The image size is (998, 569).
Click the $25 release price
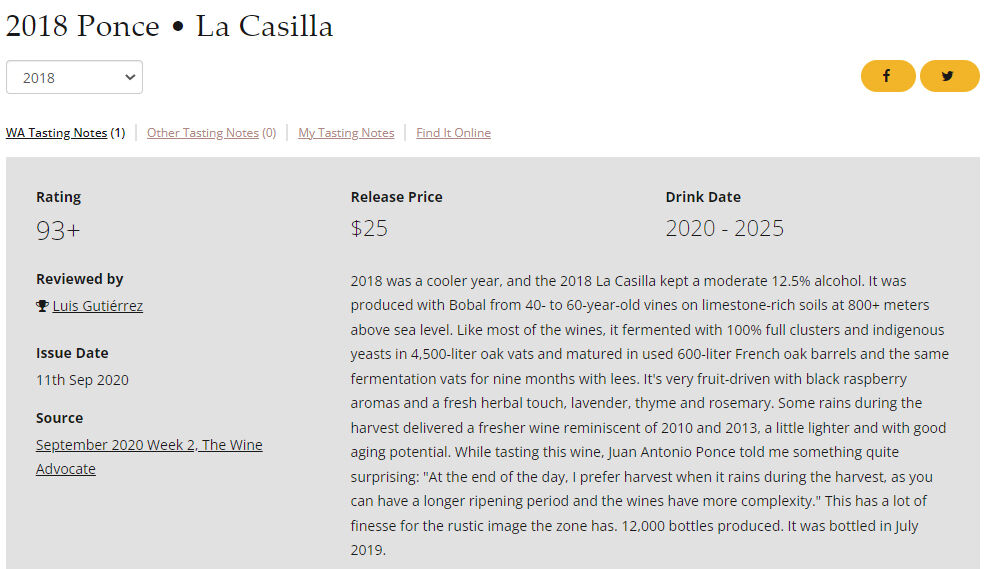369,228
